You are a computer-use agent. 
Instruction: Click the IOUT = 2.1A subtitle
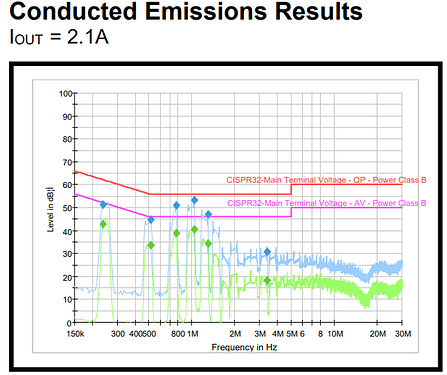click(59, 37)
